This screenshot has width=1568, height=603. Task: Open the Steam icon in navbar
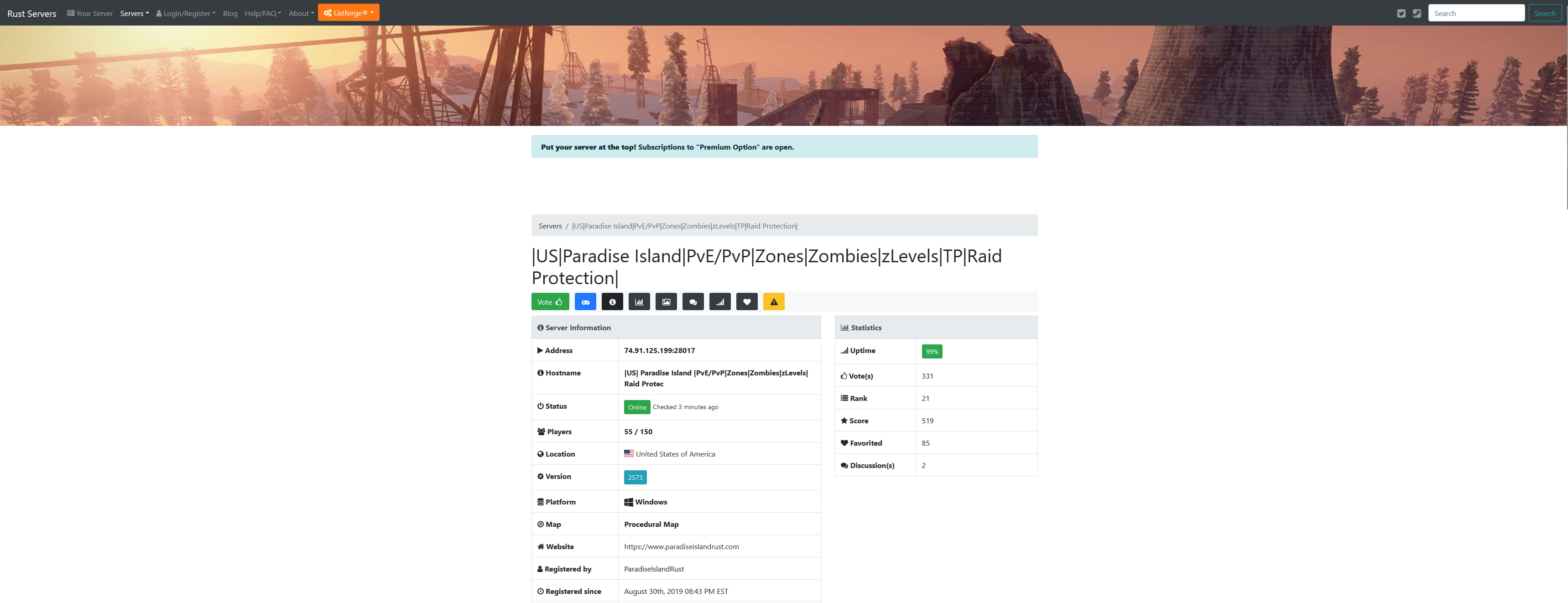[1417, 13]
